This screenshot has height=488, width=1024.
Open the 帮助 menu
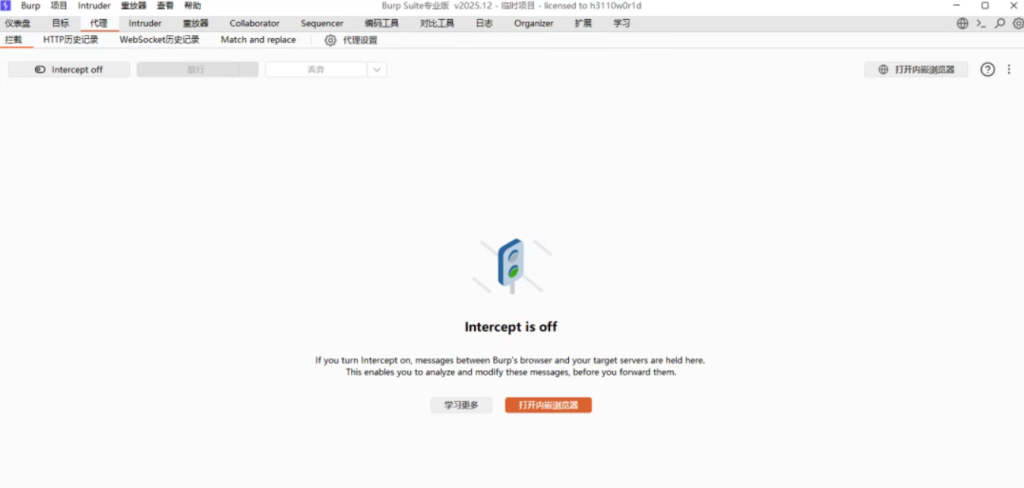193,6
